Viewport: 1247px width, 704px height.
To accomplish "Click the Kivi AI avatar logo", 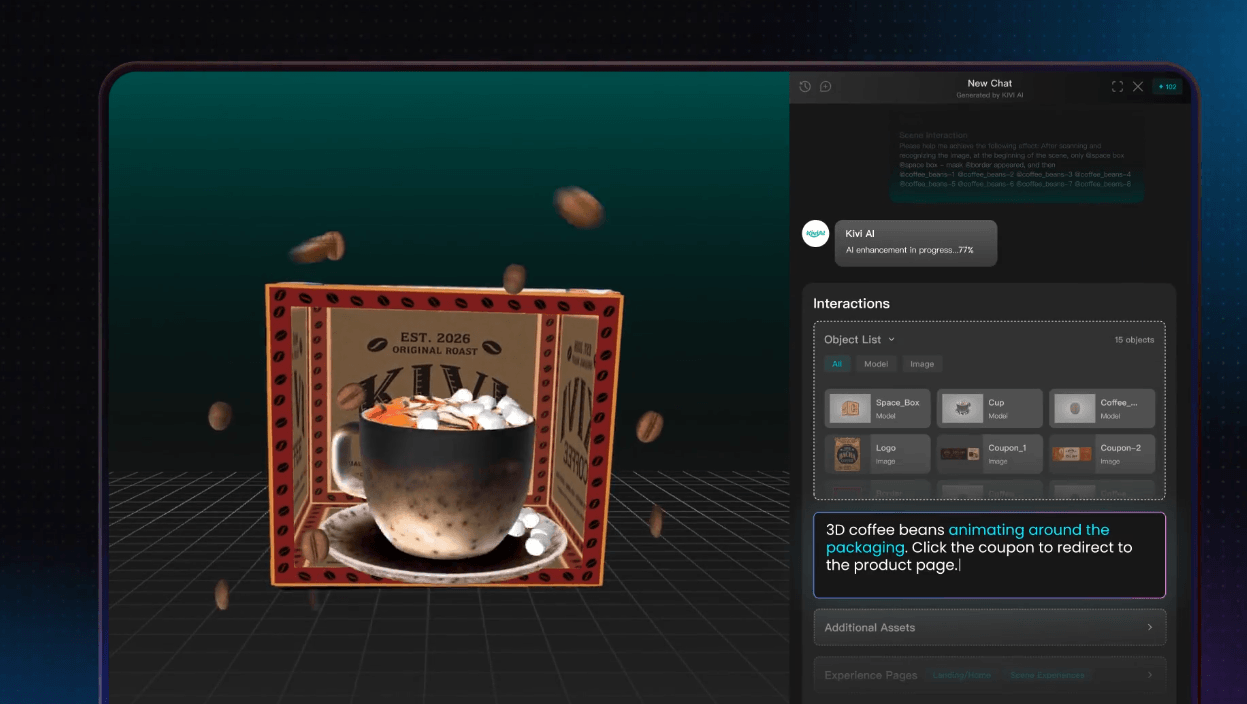I will (816, 234).
